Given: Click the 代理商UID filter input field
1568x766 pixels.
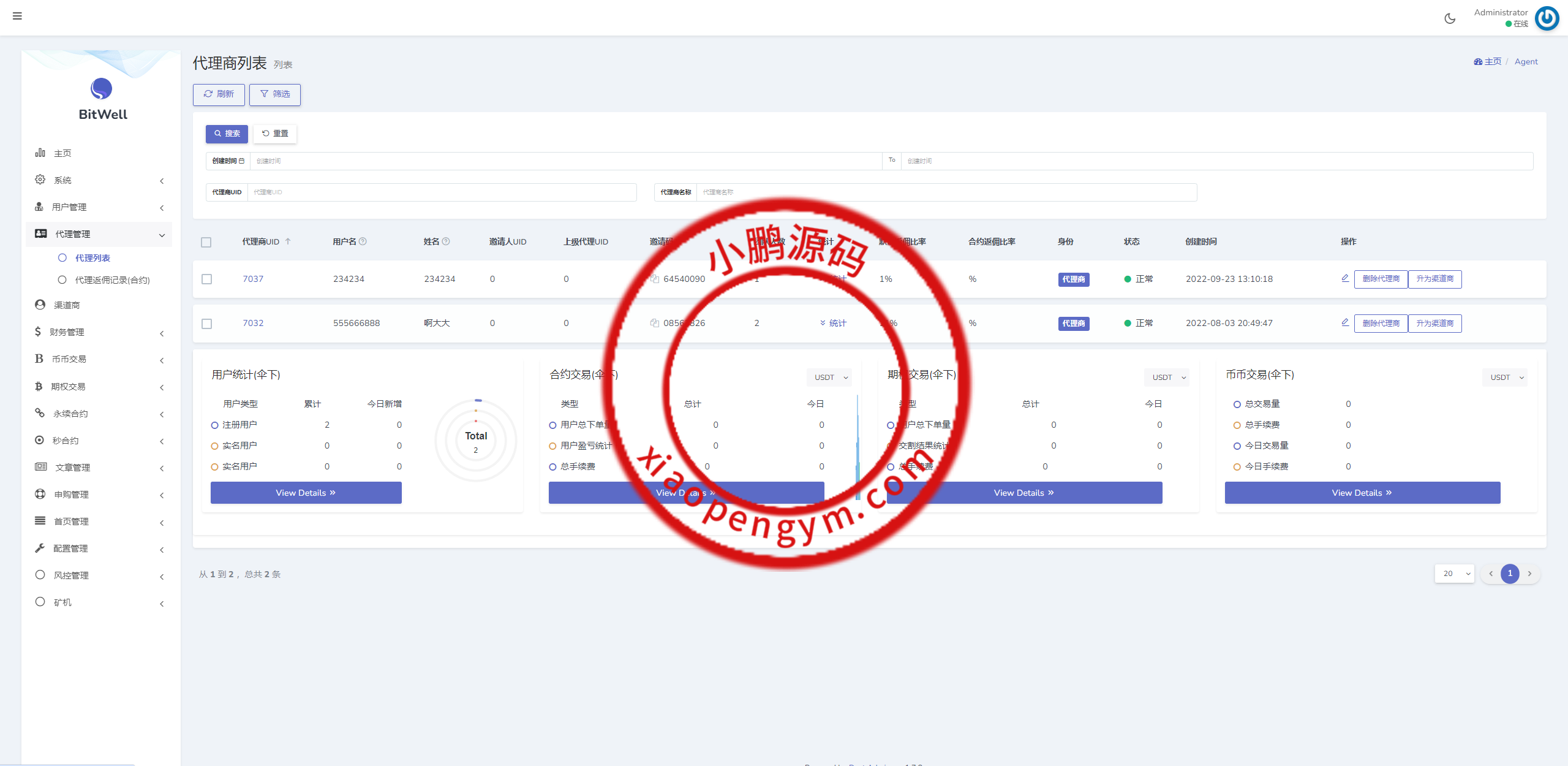Looking at the screenshot, I should click(441, 192).
